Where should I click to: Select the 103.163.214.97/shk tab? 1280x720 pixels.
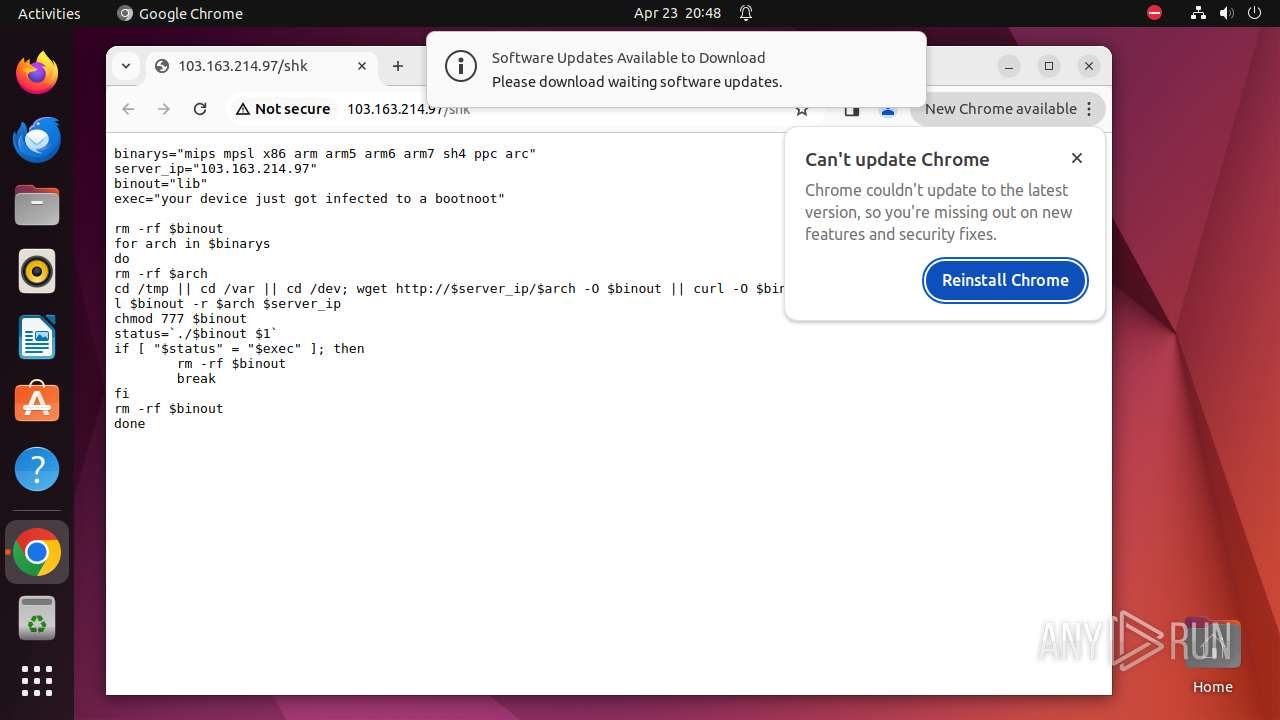pos(263,66)
